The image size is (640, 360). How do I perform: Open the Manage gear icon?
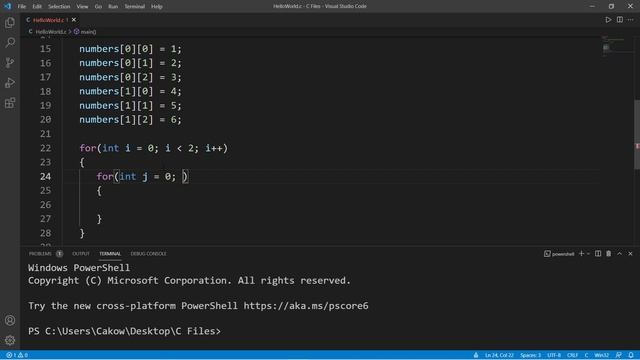click(10, 340)
